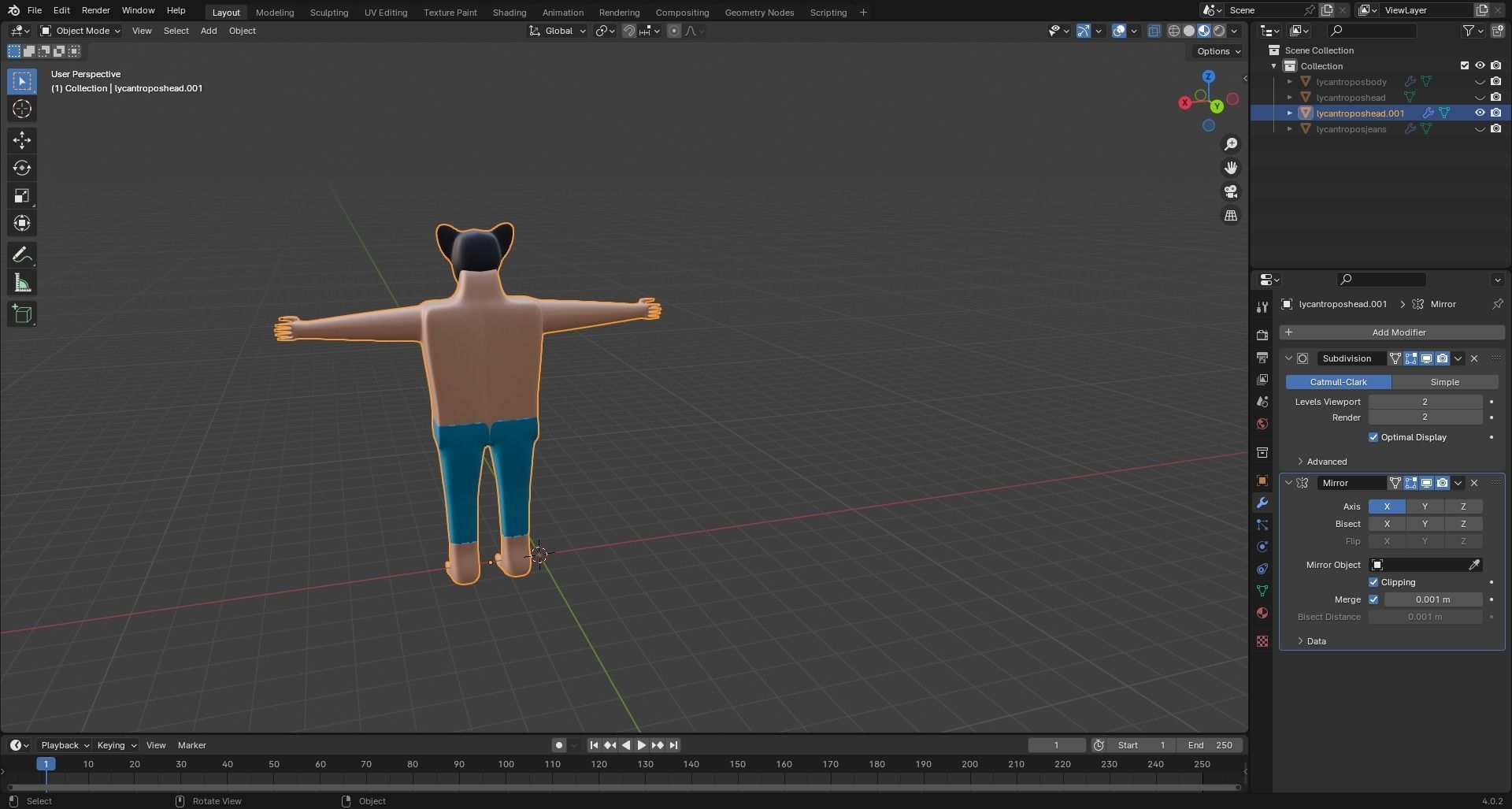The width and height of the screenshot is (1512, 809).
Task: Remove the Mirror modifier
Action: coord(1474,483)
